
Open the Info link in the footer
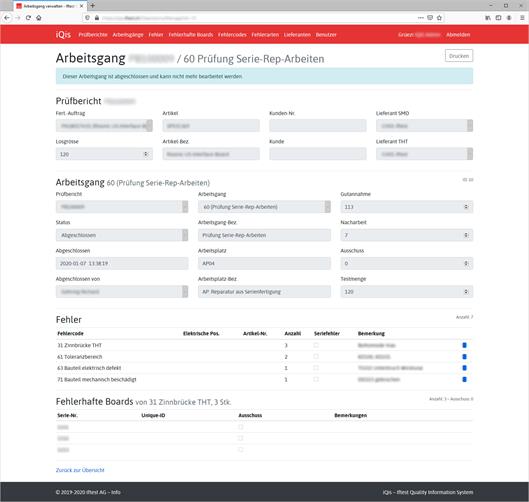pyautogui.click(x=116, y=492)
